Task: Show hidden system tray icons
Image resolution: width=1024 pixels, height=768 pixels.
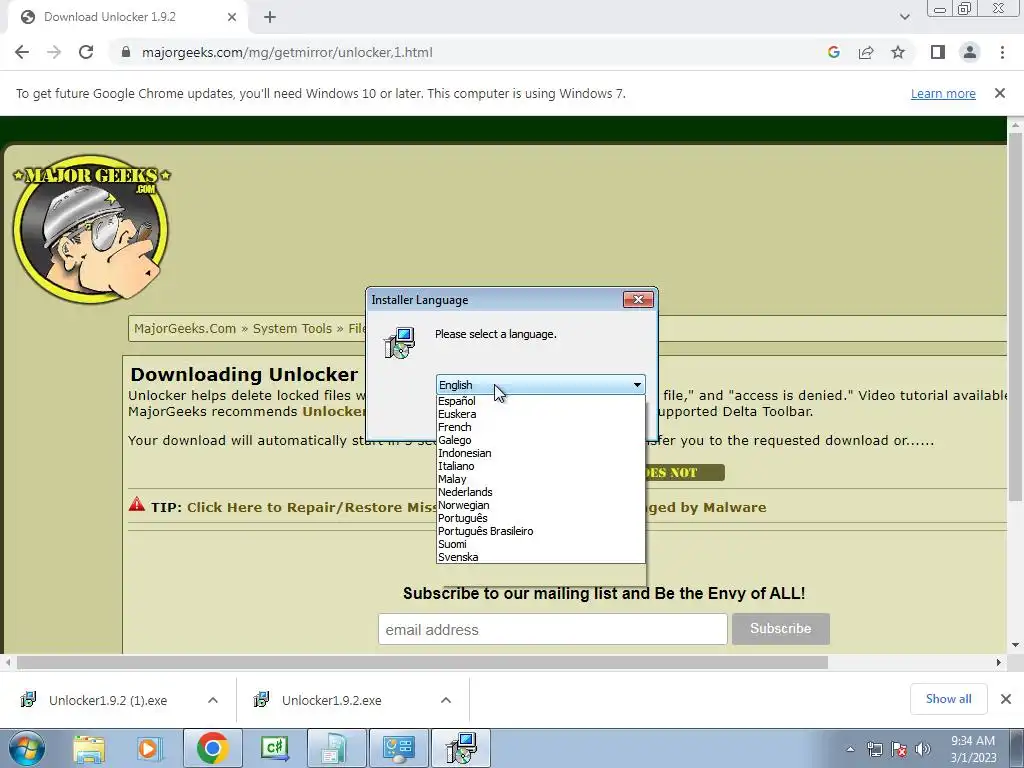Action: click(850, 749)
